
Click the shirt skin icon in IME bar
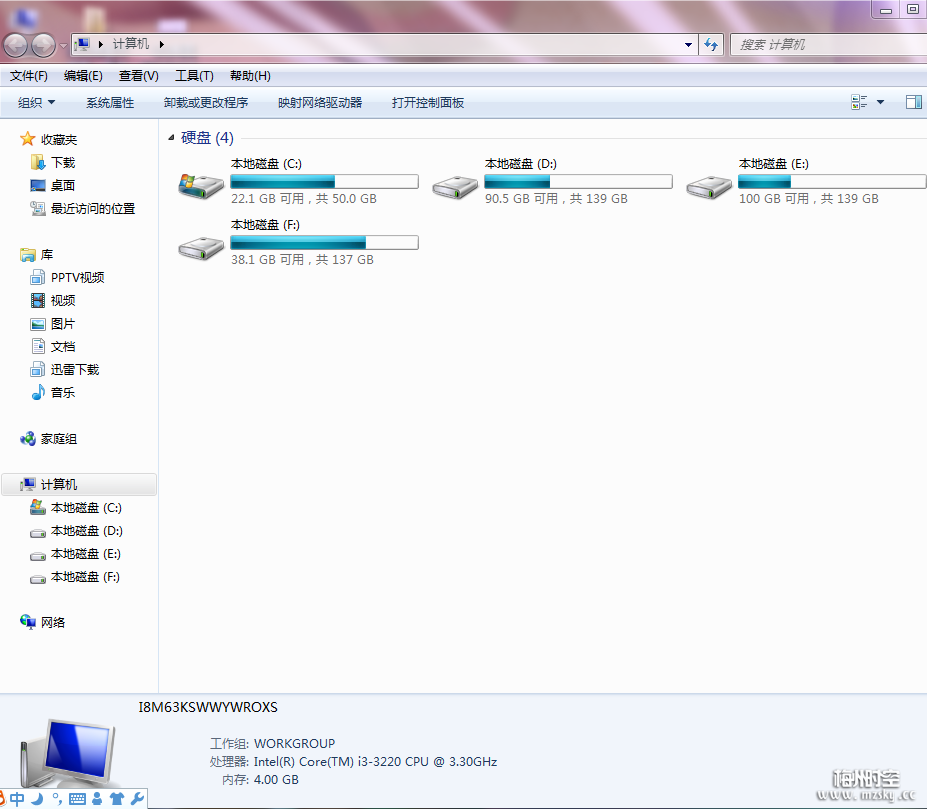[x=117, y=798]
